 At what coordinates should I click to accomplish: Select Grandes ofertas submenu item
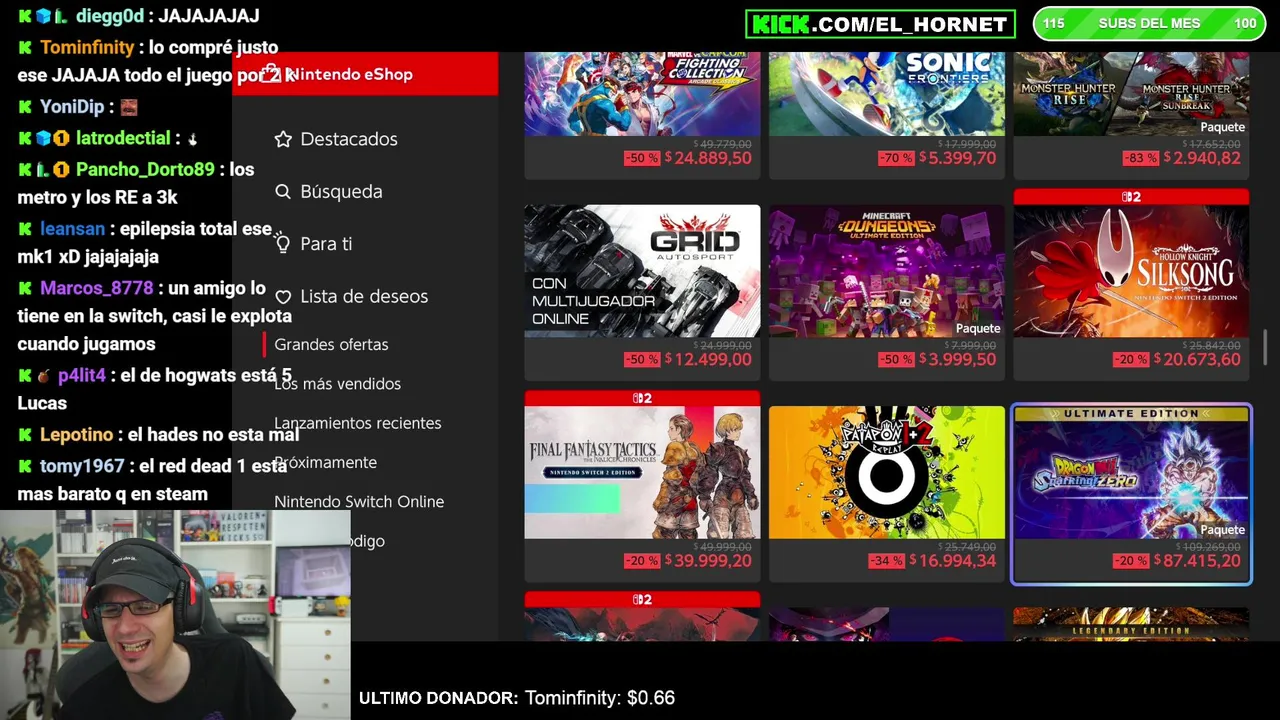click(x=331, y=344)
